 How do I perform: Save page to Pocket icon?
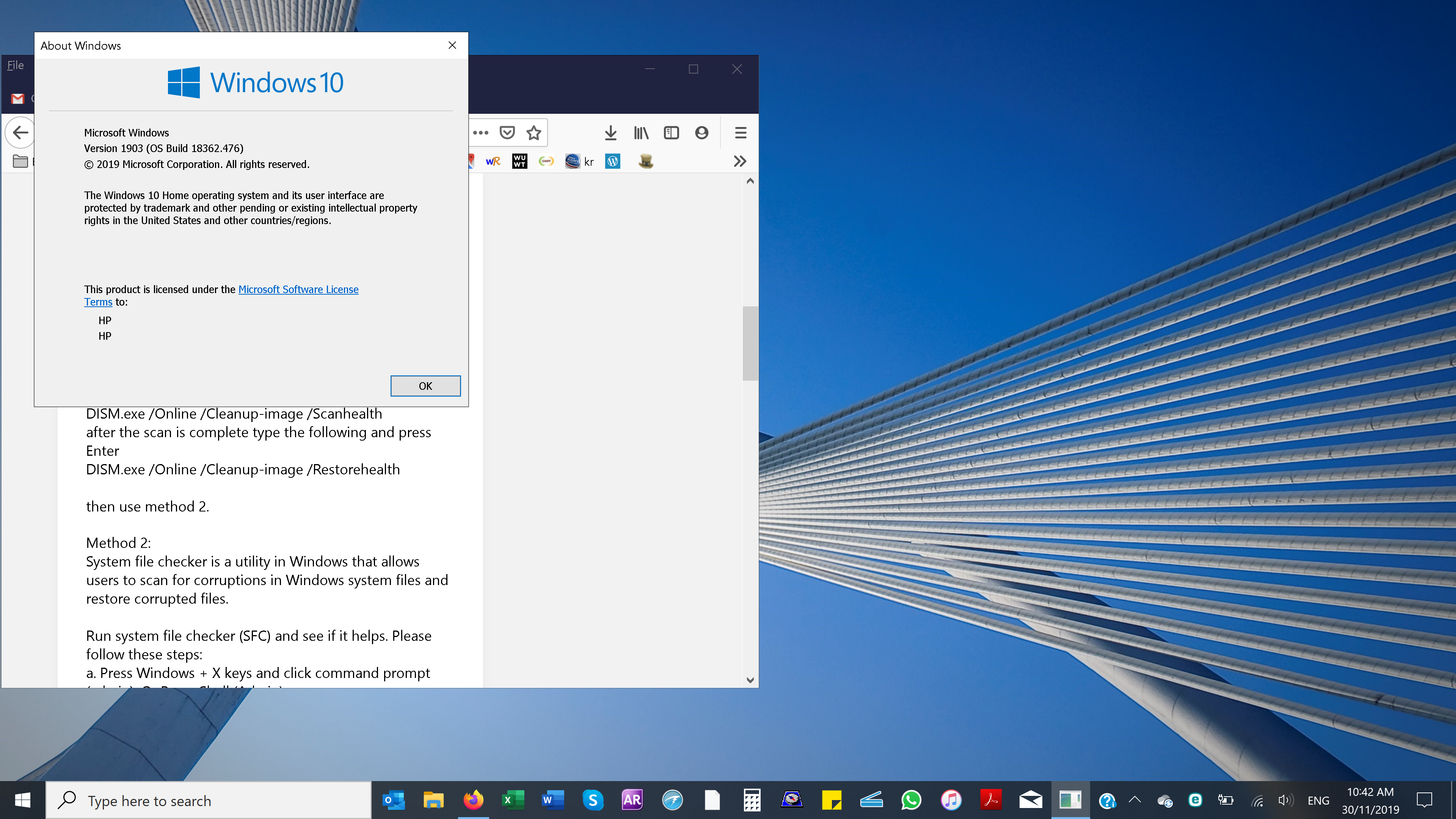click(507, 133)
